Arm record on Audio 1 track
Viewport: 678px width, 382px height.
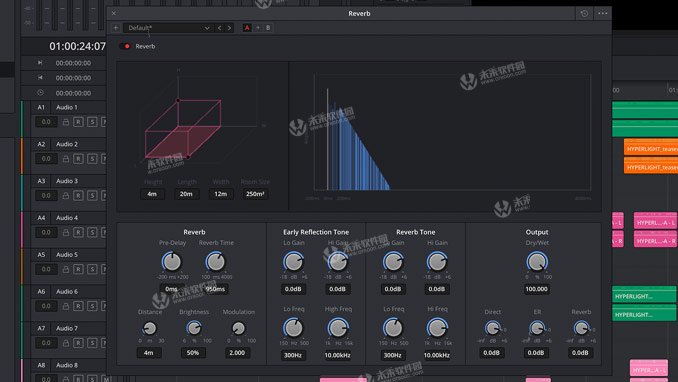[x=78, y=122]
